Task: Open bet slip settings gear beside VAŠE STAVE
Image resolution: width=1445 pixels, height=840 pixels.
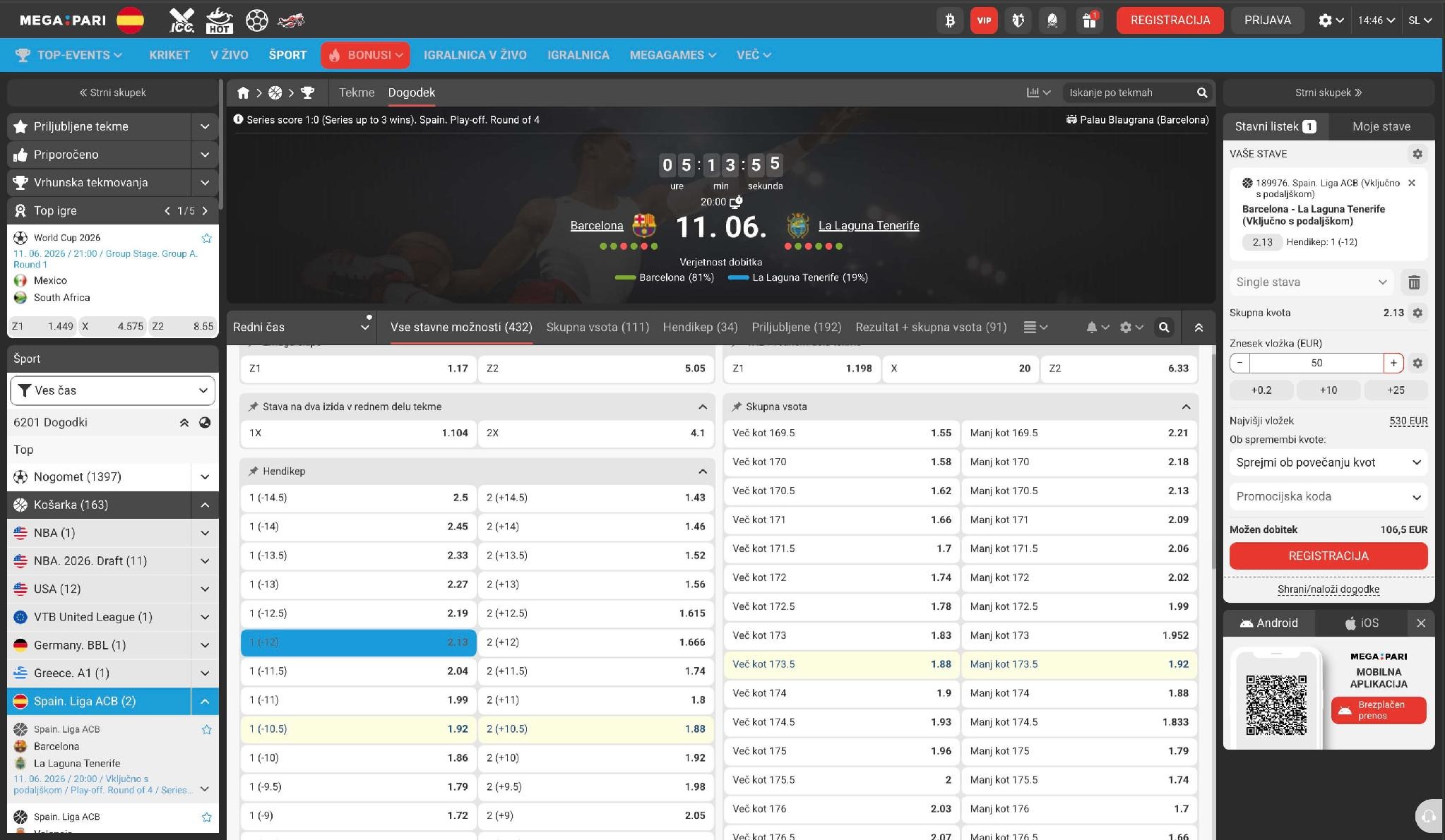Action: click(1417, 154)
